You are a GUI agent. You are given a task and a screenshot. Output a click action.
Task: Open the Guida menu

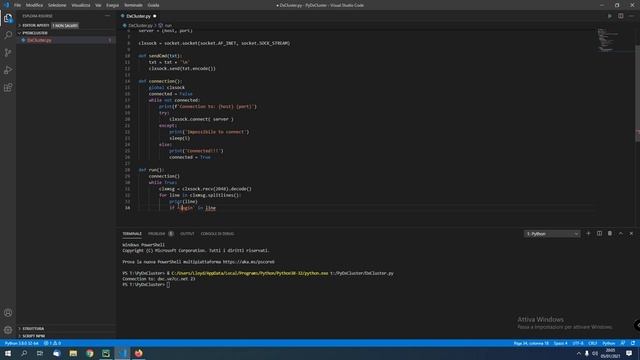pyautogui.click(x=153, y=5)
